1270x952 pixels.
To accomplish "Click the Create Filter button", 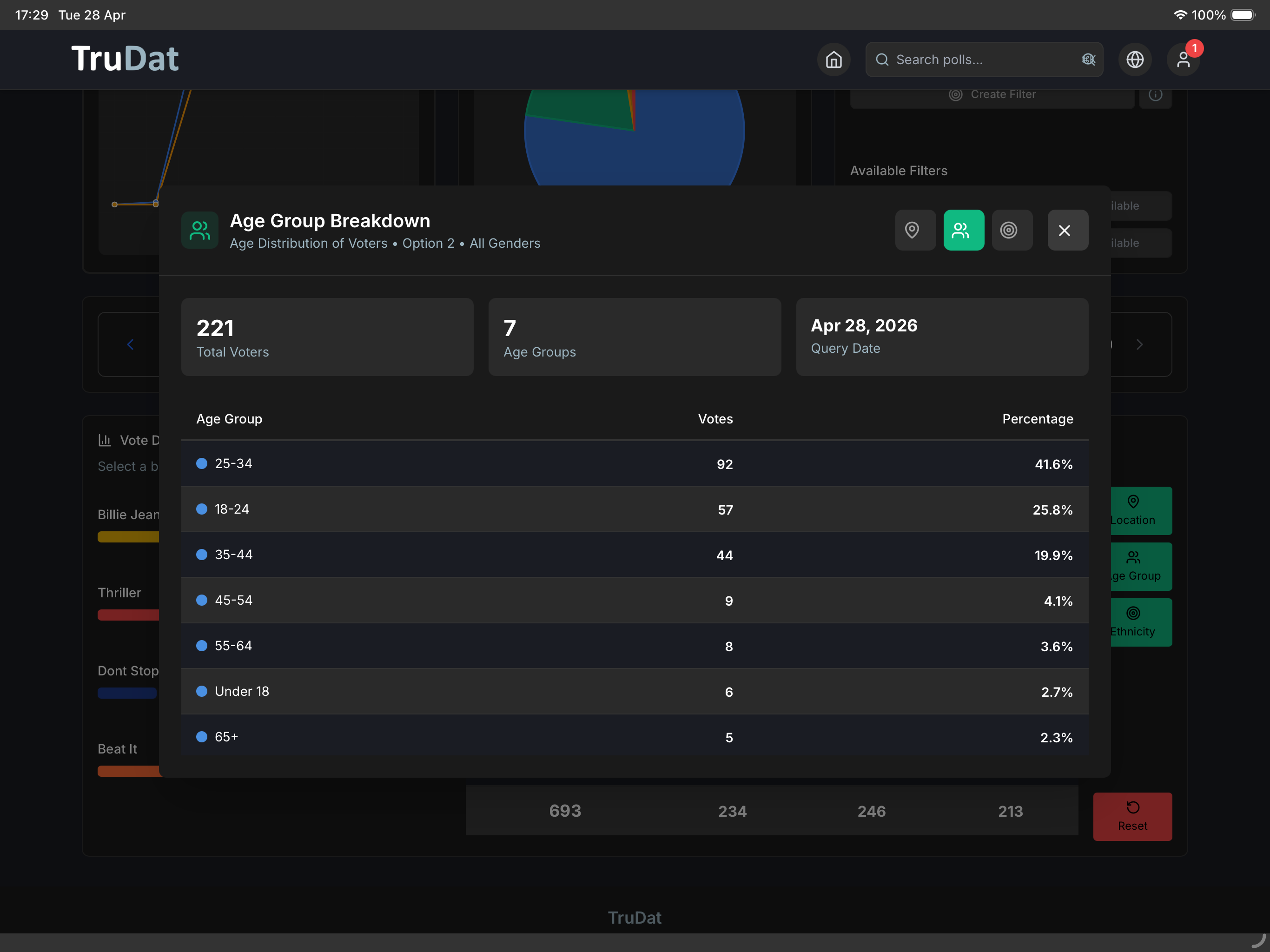I will [992, 95].
